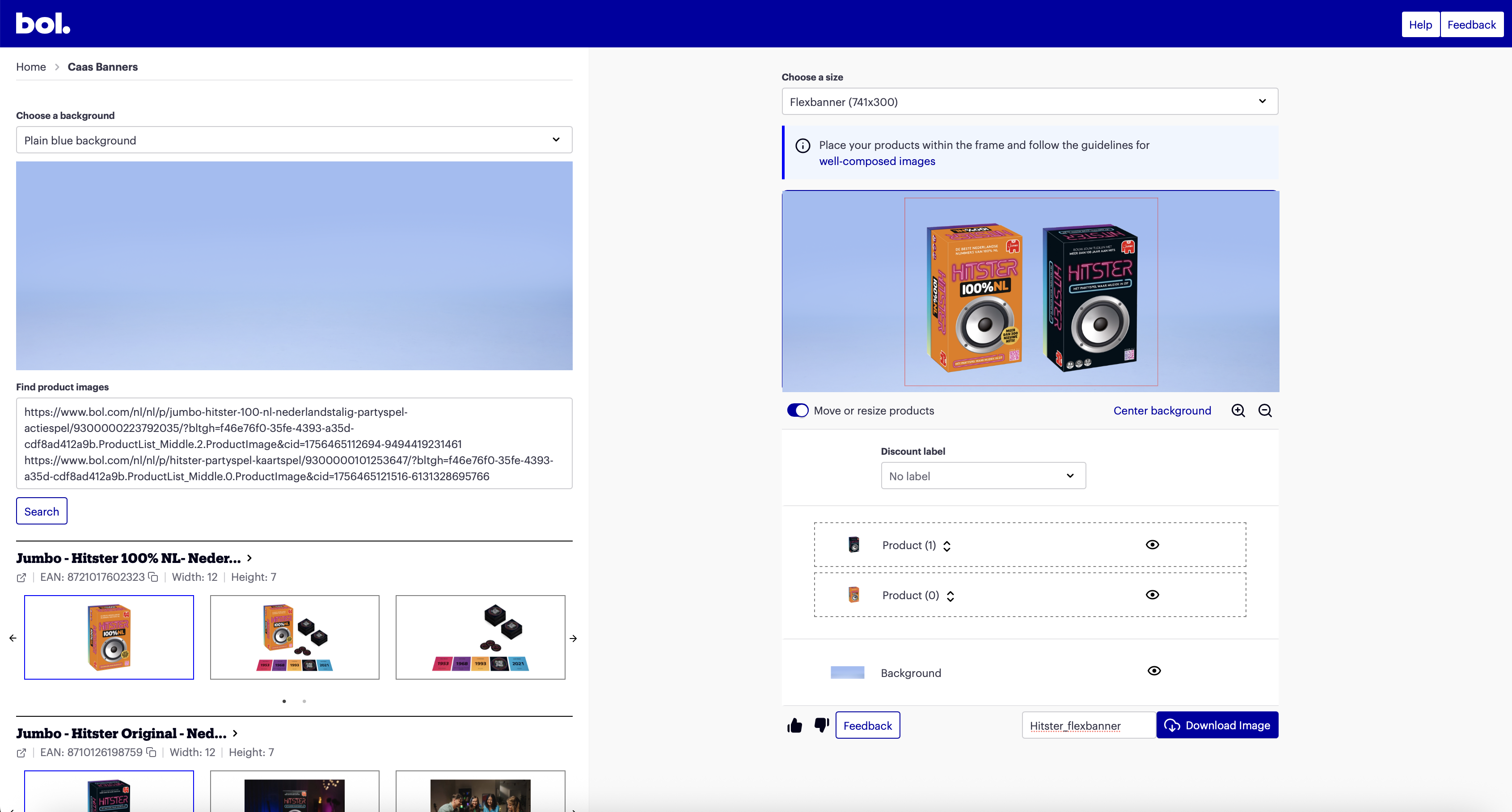
Task: Expand Jumbo - Hitster 100% NL title chevron
Action: pos(249,558)
